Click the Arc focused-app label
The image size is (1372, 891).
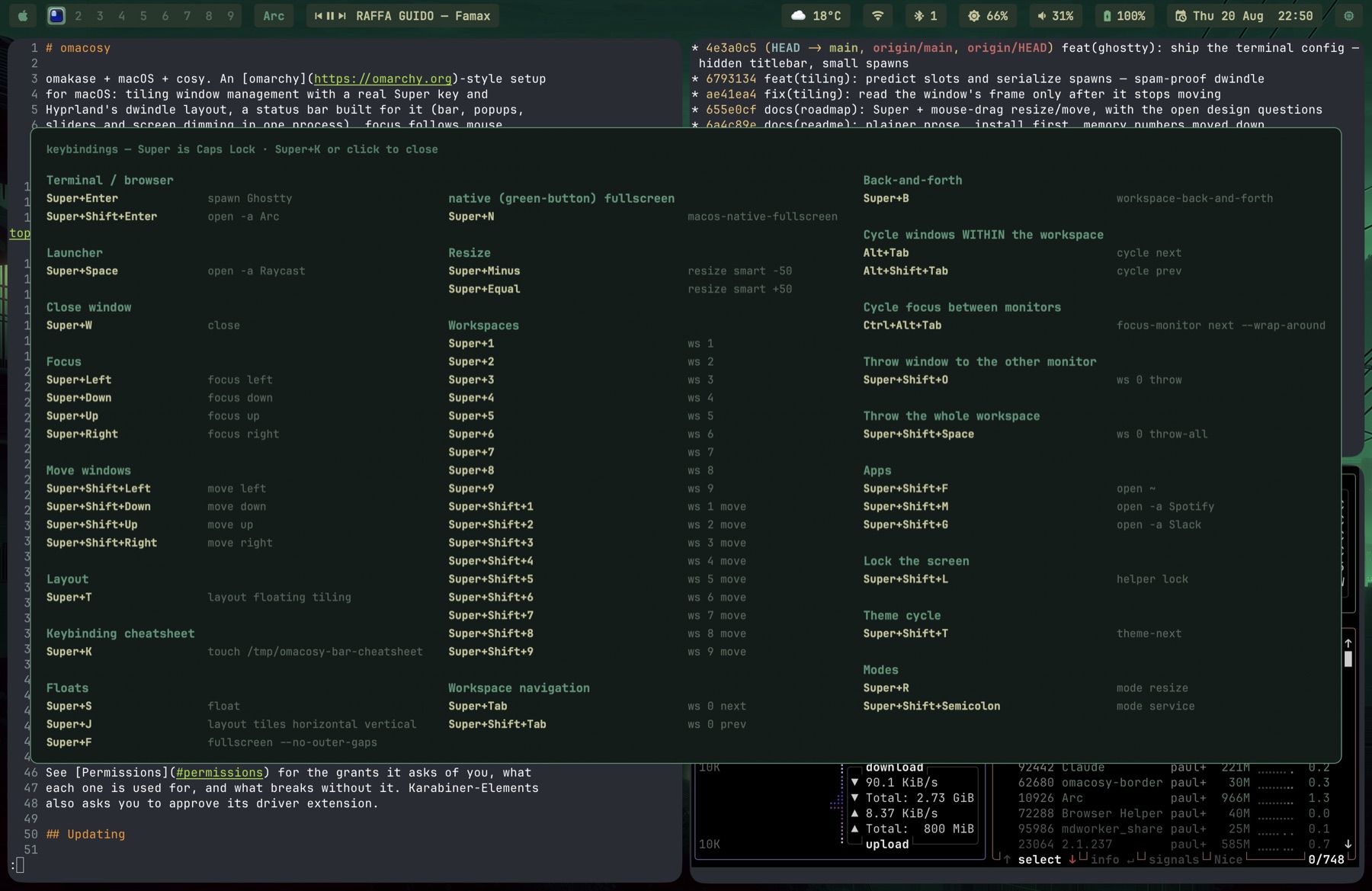point(274,15)
